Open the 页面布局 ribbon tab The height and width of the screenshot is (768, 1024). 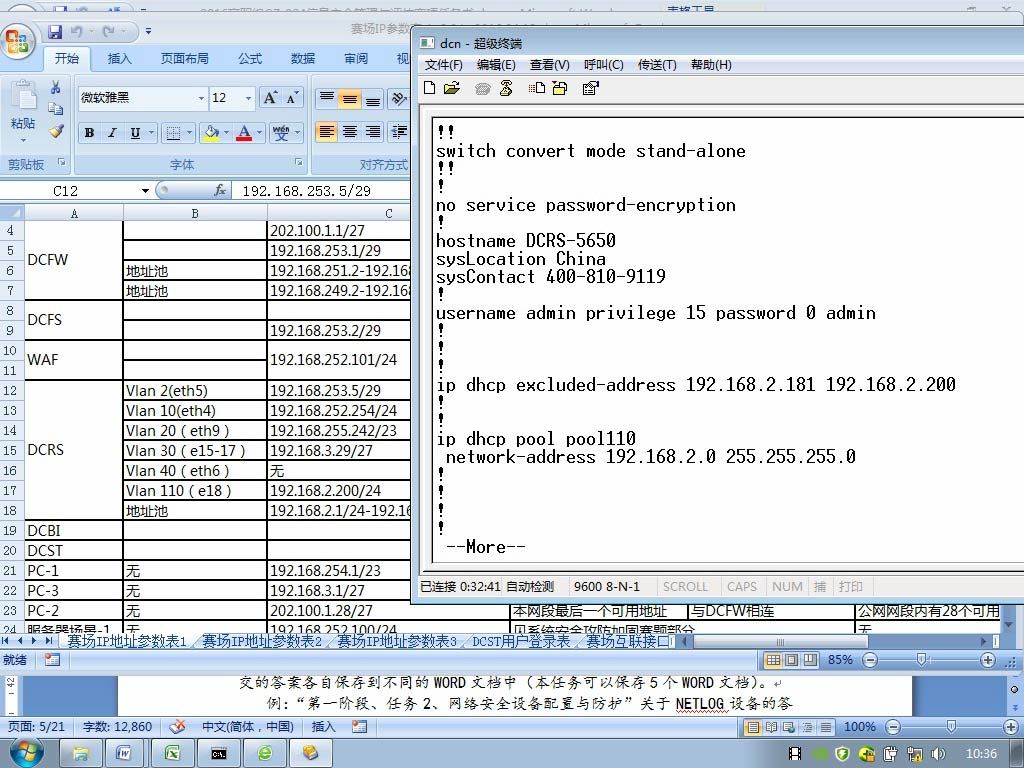pos(185,59)
